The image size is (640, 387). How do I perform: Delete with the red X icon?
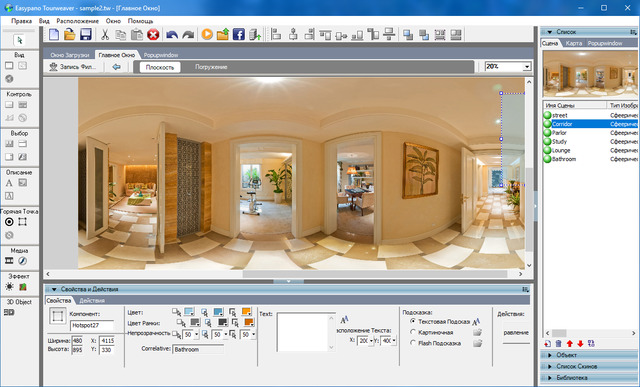(153, 35)
